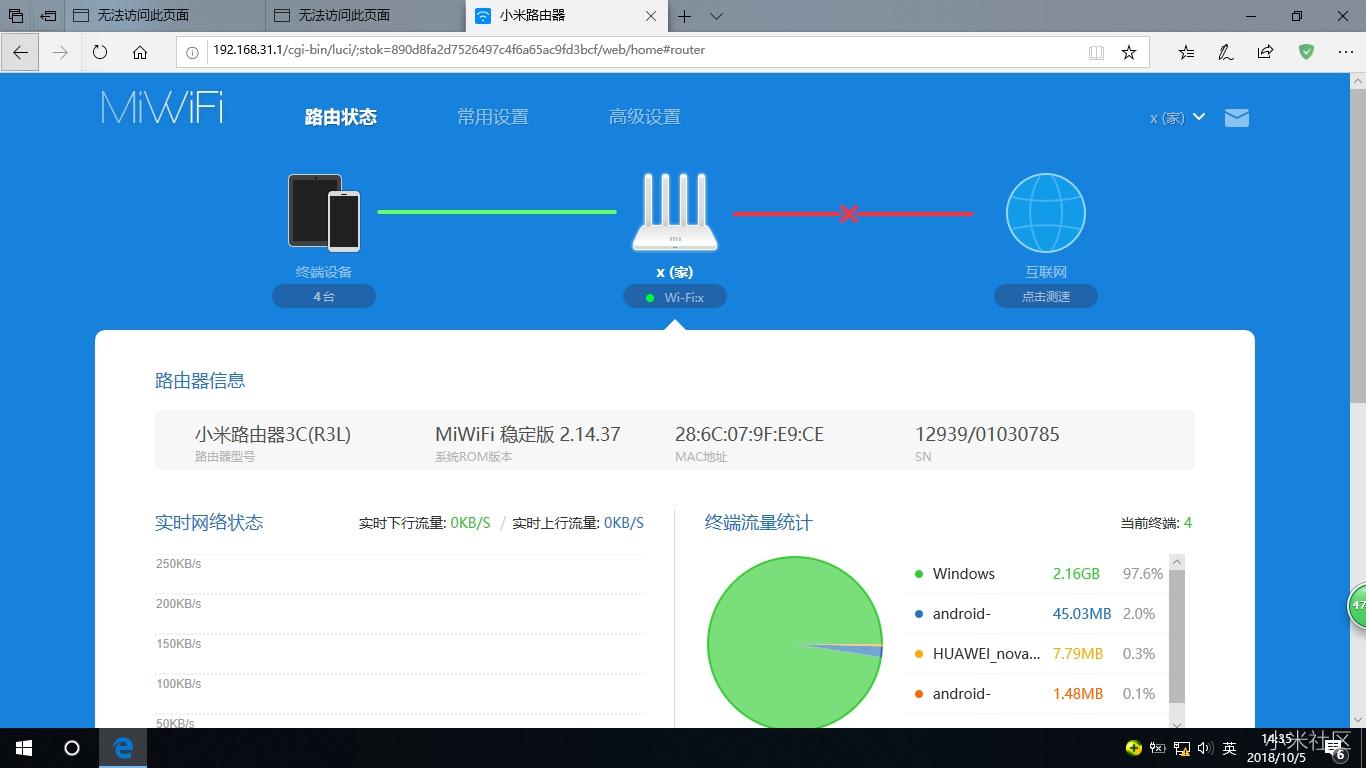Screen dimensions: 1366x768
Task: Open 高级设置 menu tab
Action: click(645, 117)
